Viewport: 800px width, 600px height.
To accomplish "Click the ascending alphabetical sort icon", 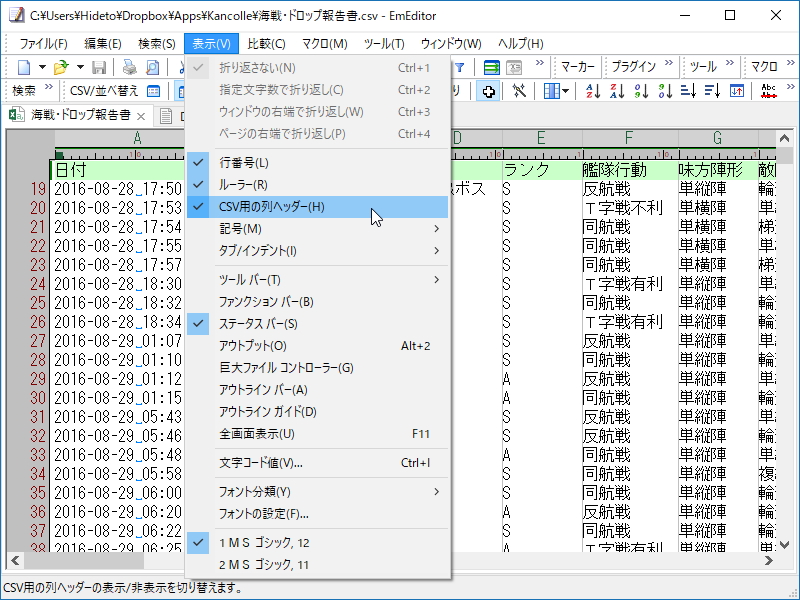I will (x=593, y=89).
